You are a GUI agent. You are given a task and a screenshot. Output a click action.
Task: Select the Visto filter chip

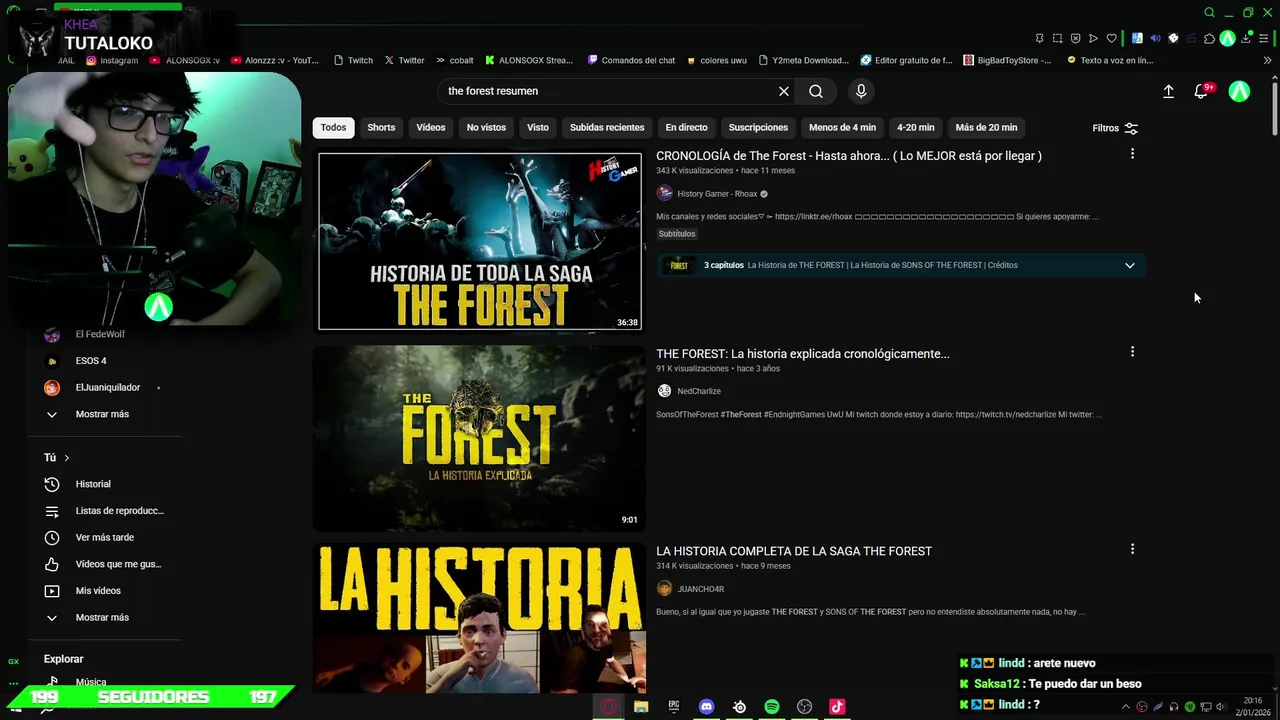coord(538,128)
